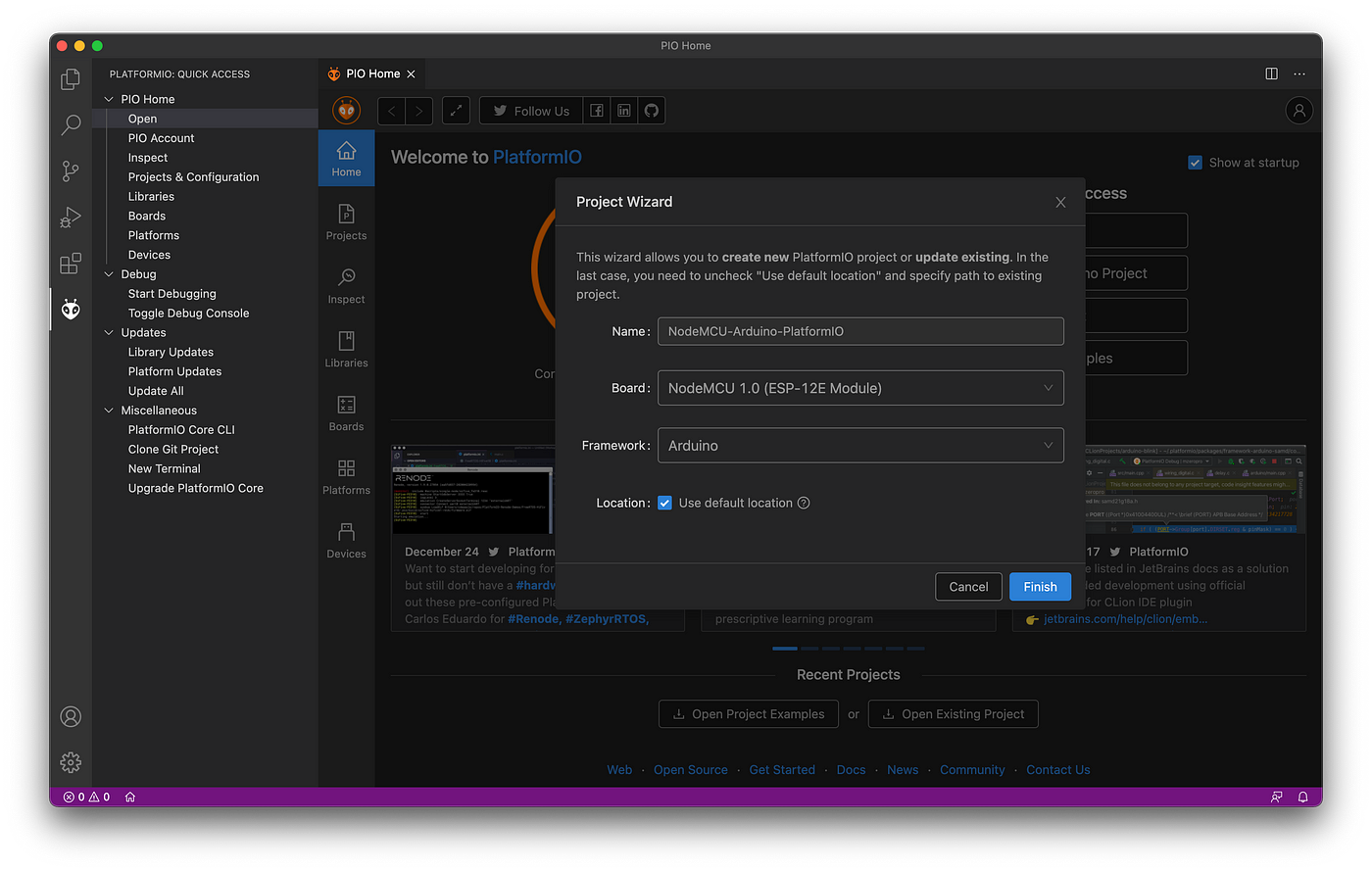Screen dimensions: 1372x872
Task: Open Boards in the PIO Home sidebar
Action: (x=347, y=413)
